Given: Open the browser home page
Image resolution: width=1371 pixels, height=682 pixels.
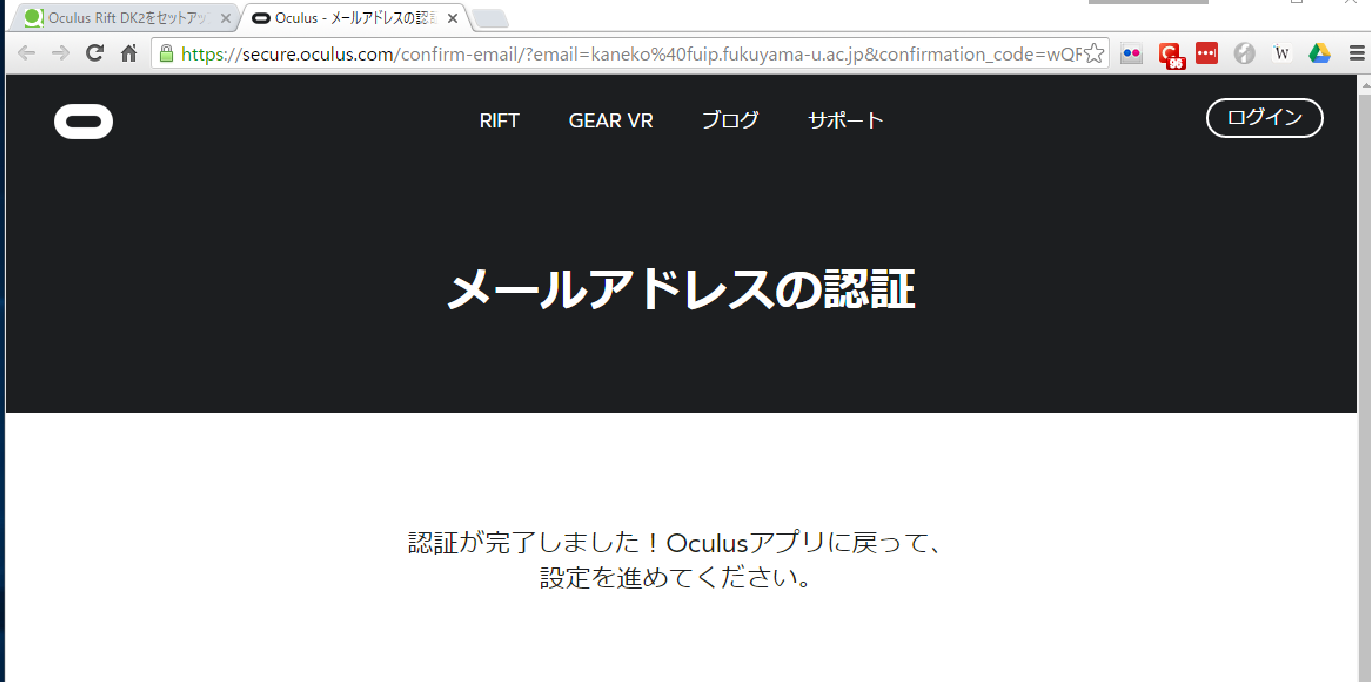Looking at the screenshot, I should [x=129, y=54].
